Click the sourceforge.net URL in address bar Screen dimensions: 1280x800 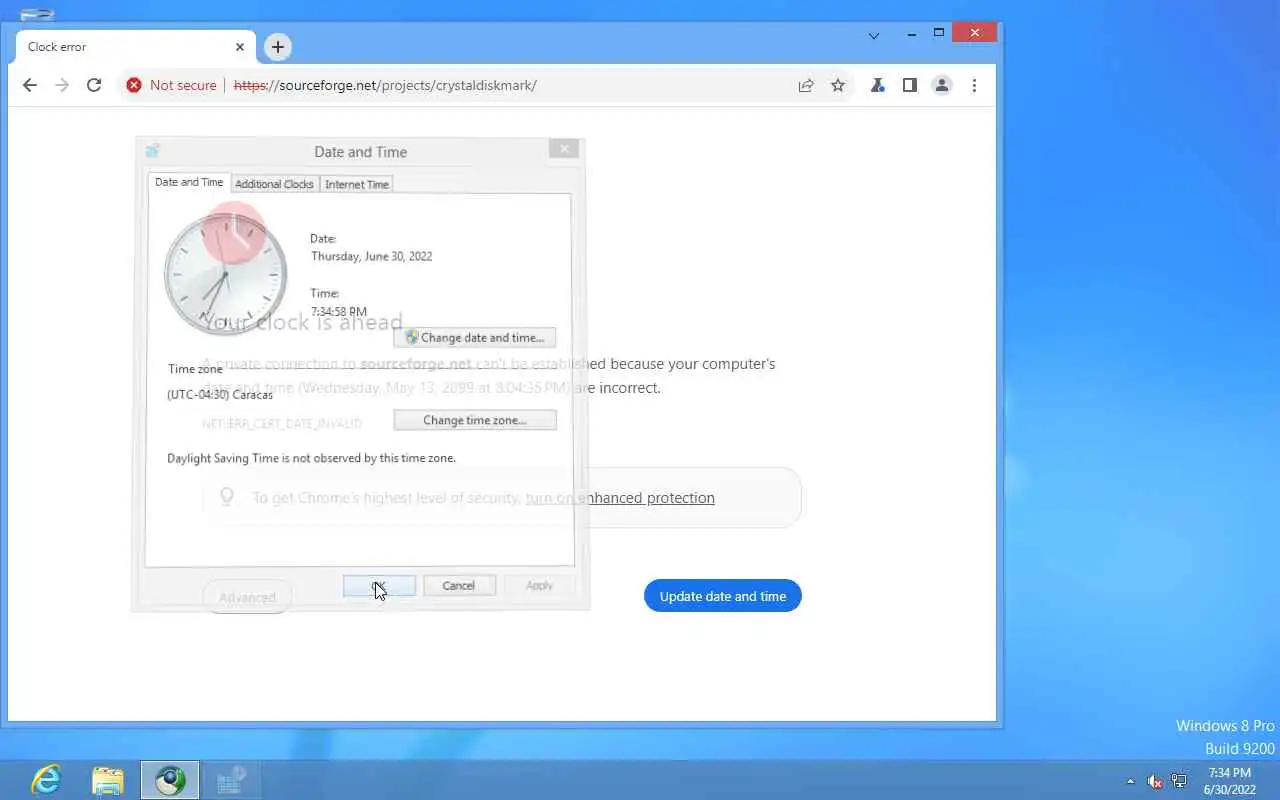coord(385,85)
